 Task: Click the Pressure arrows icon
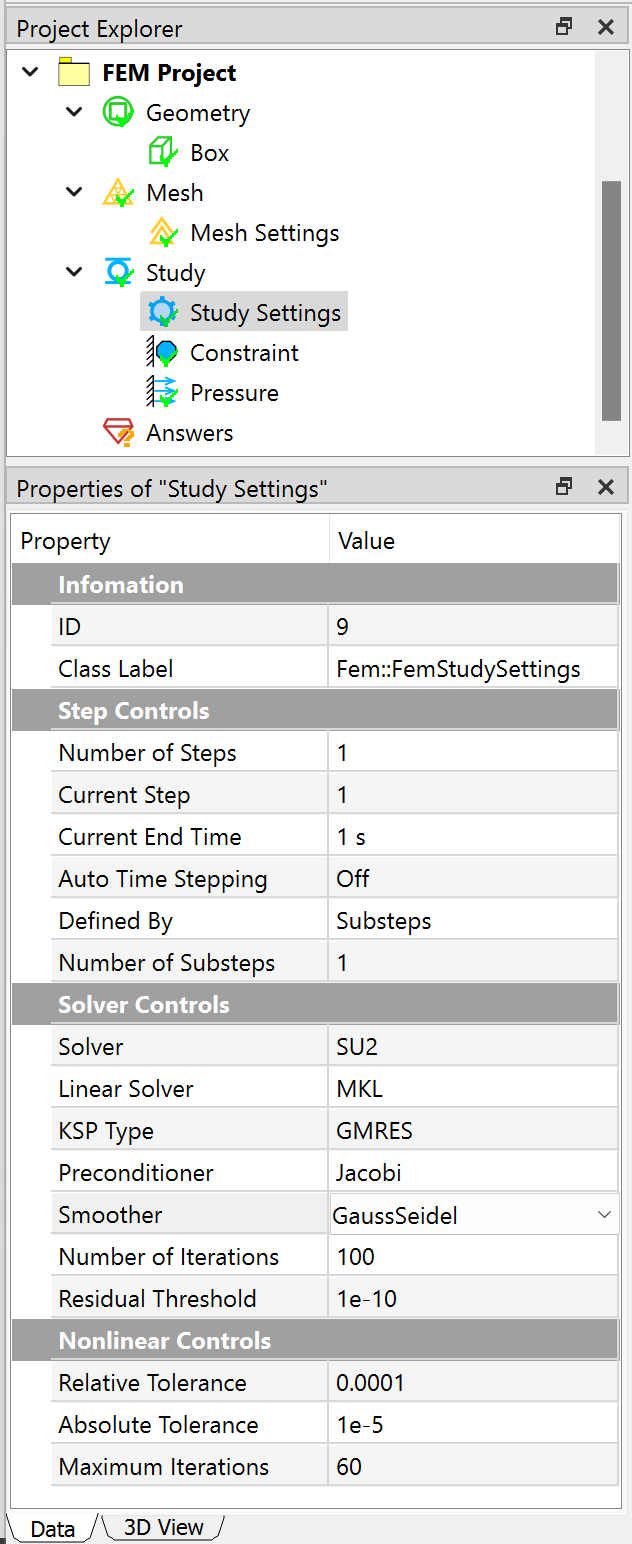pyautogui.click(x=163, y=392)
